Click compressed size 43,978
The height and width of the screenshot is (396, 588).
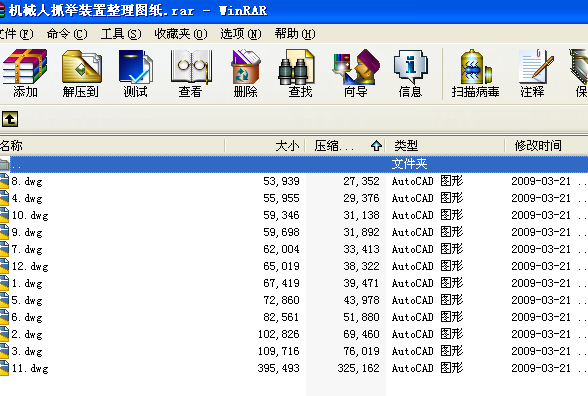[361, 300]
